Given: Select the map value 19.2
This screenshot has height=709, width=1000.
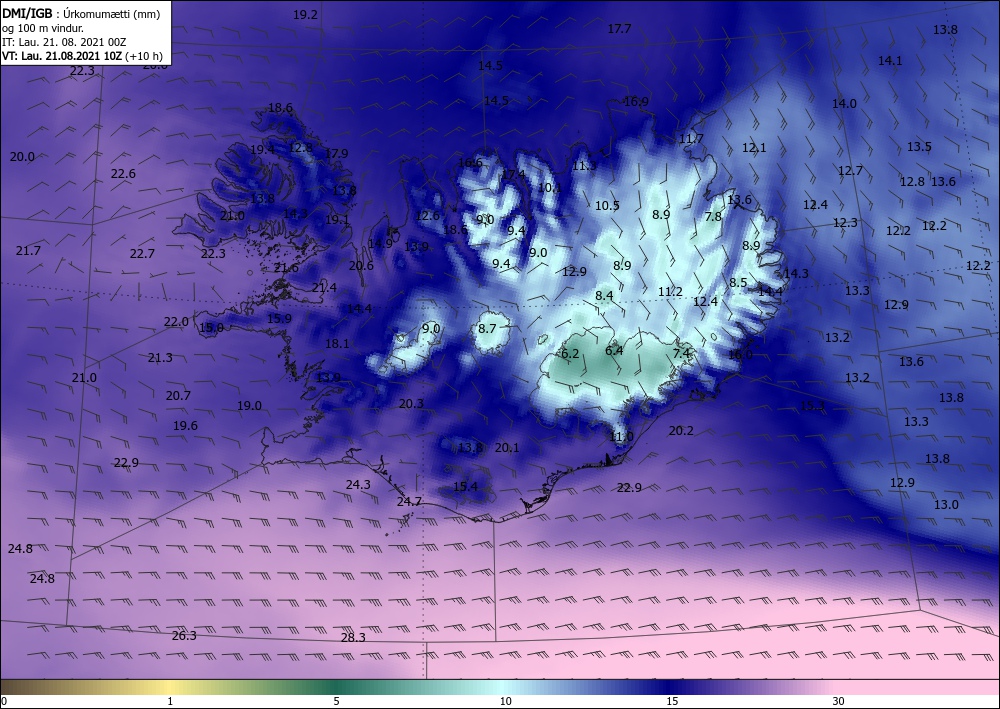Looking at the screenshot, I should pyautogui.click(x=305, y=15).
